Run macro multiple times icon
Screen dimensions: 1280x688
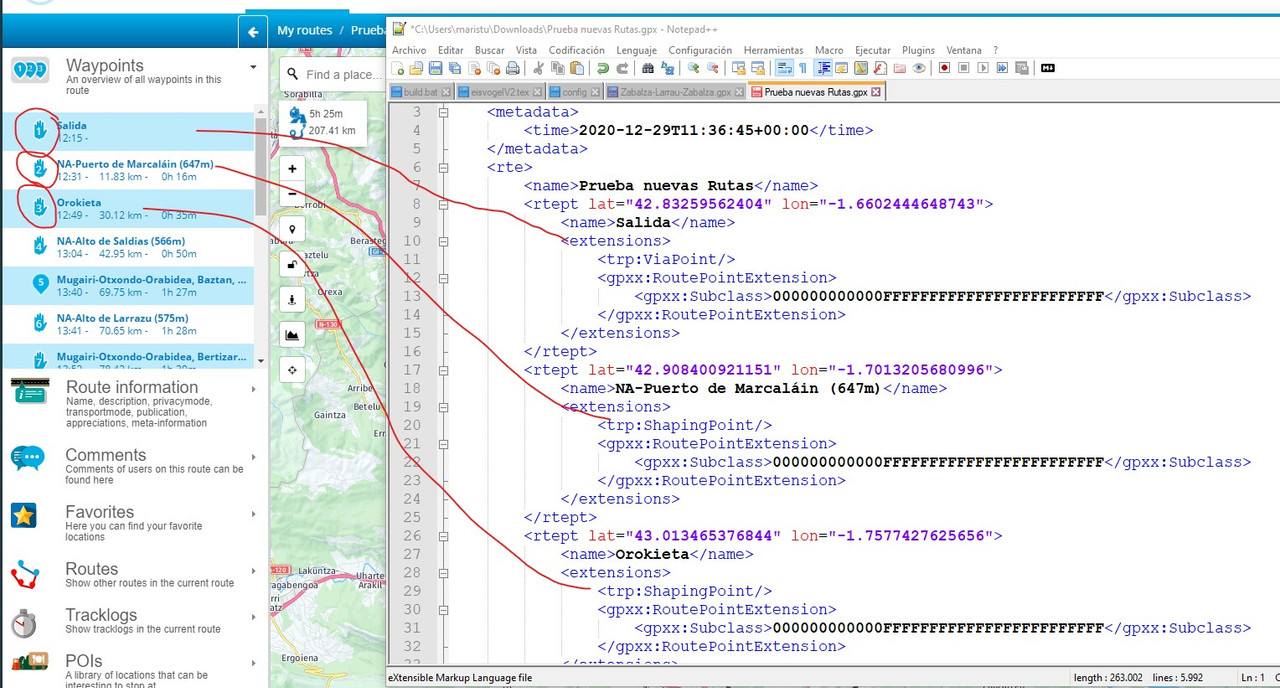point(1002,68)
